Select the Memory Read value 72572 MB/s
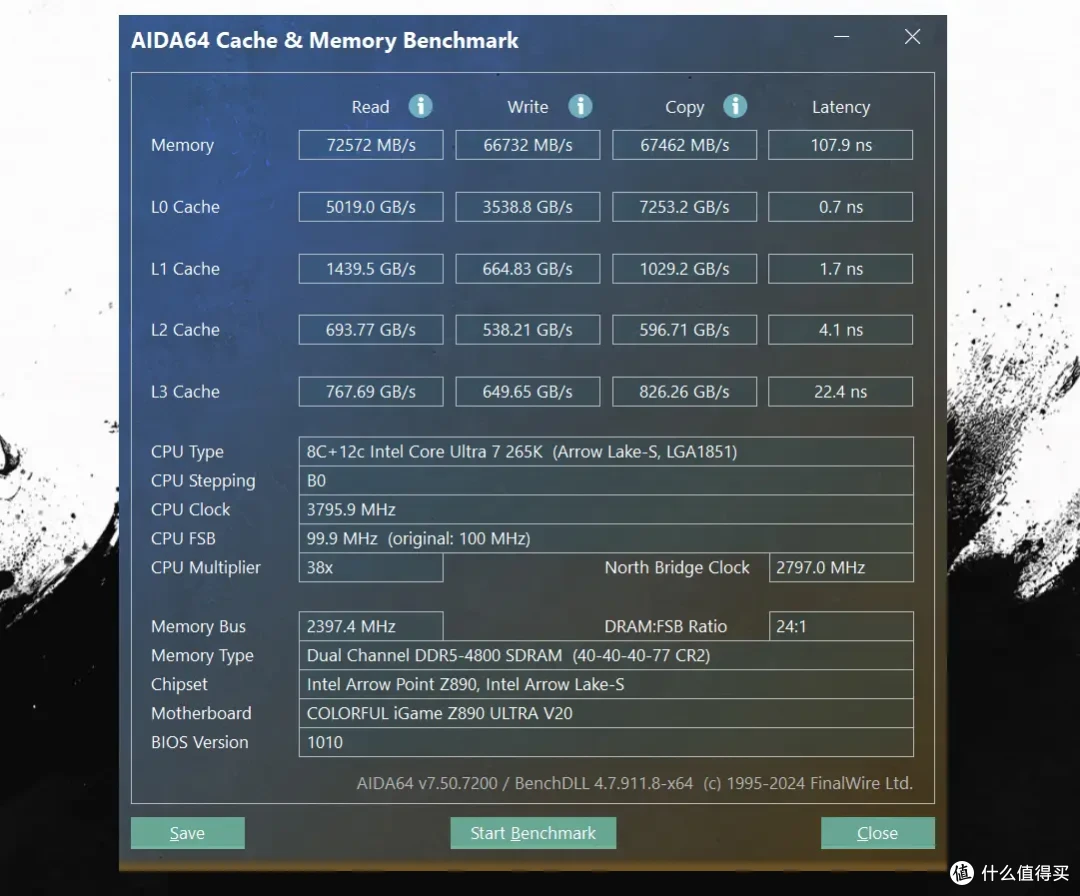The image size is (1080, 896). (371, 145)
